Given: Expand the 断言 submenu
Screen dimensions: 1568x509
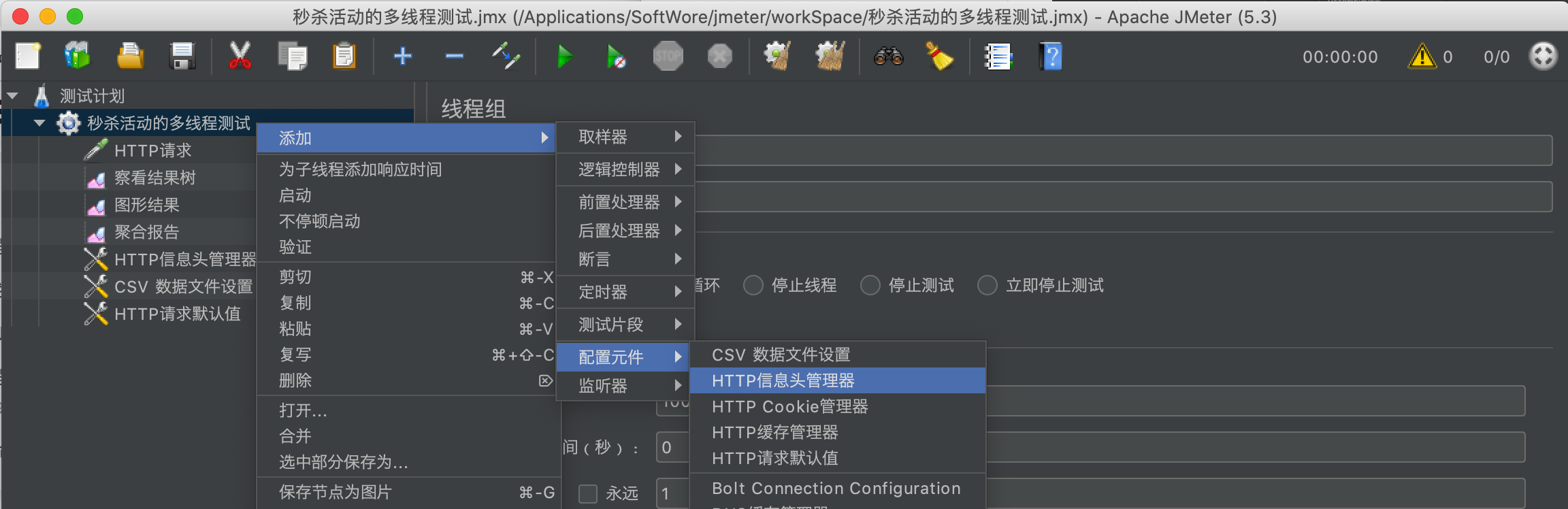Looking at the screenshot, I should pos(625,259).
